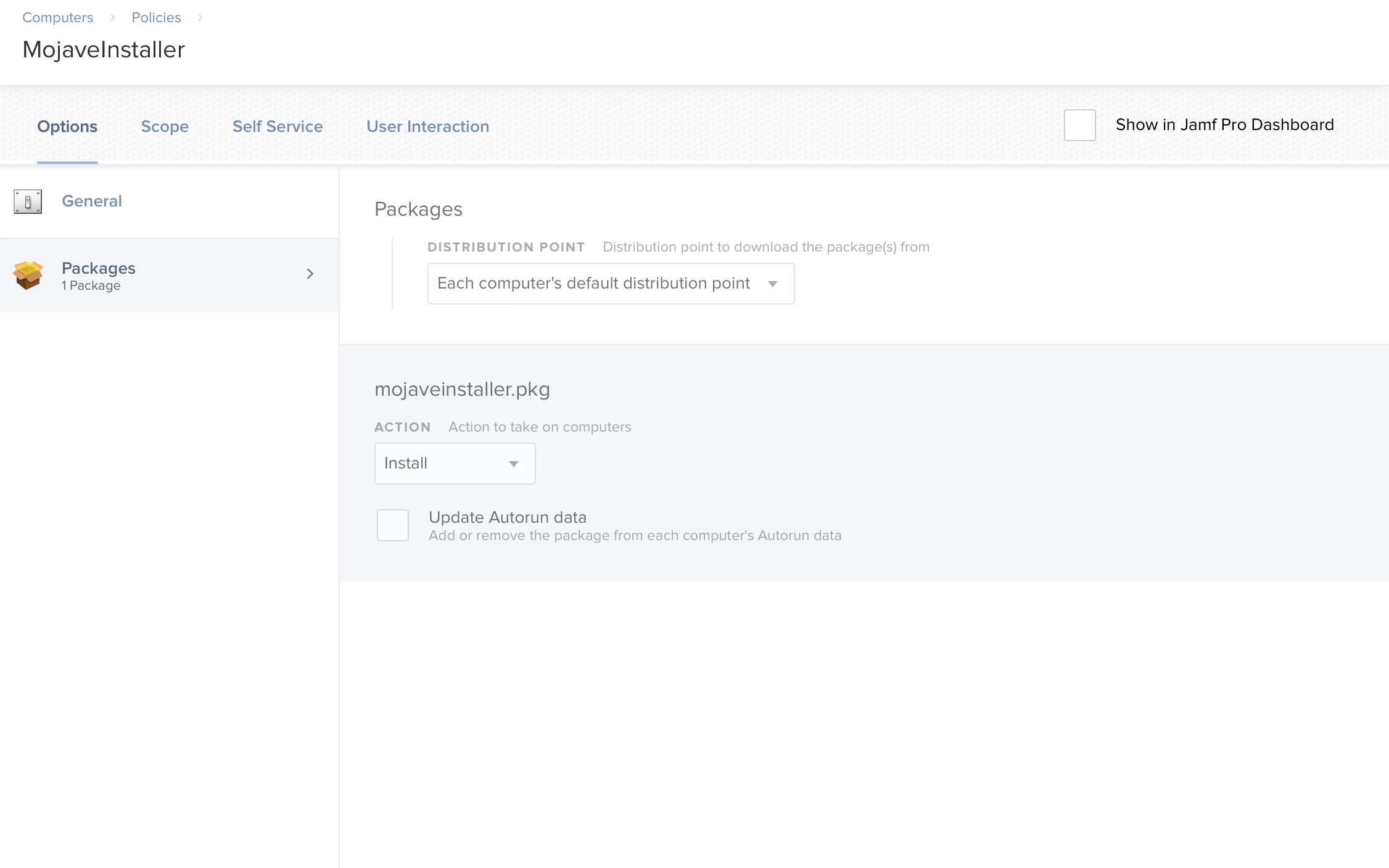The image size is (1389, 868).
Task: Open the Distribution Point dropdown
Action: pyautogui.click(x=611, y=284)
